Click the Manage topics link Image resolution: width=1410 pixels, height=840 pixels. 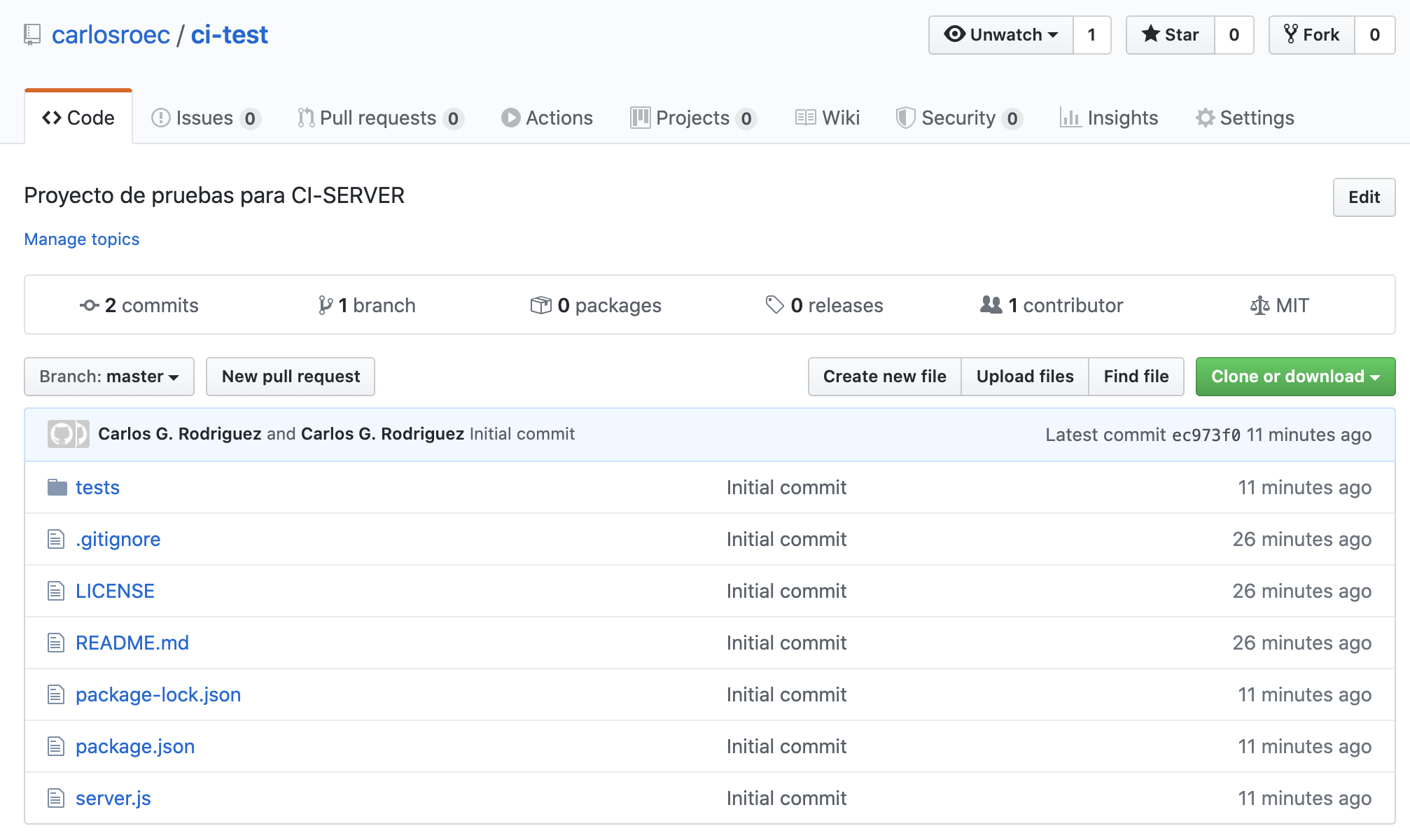coord(82,239)
